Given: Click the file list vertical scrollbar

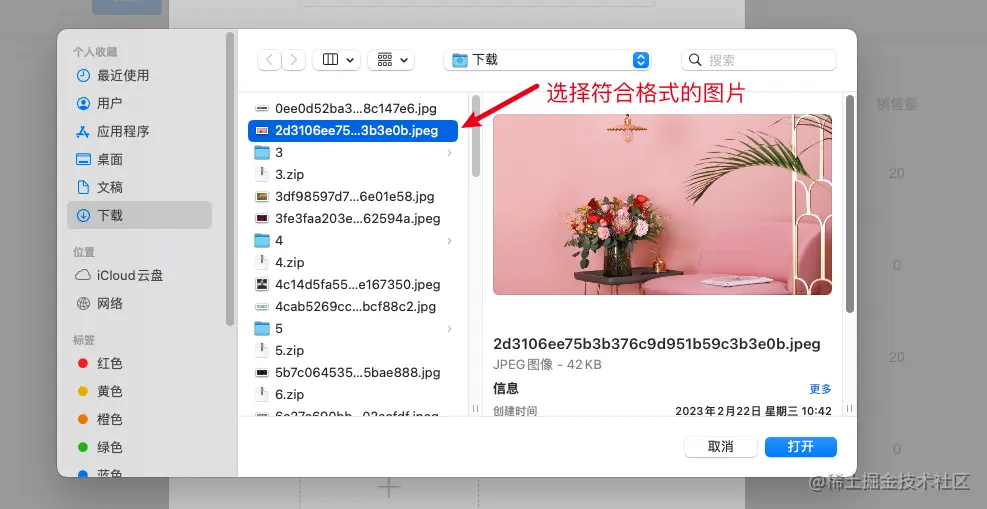Looking at the screenshot, I should pyautogui.click(x=476, y=135).
